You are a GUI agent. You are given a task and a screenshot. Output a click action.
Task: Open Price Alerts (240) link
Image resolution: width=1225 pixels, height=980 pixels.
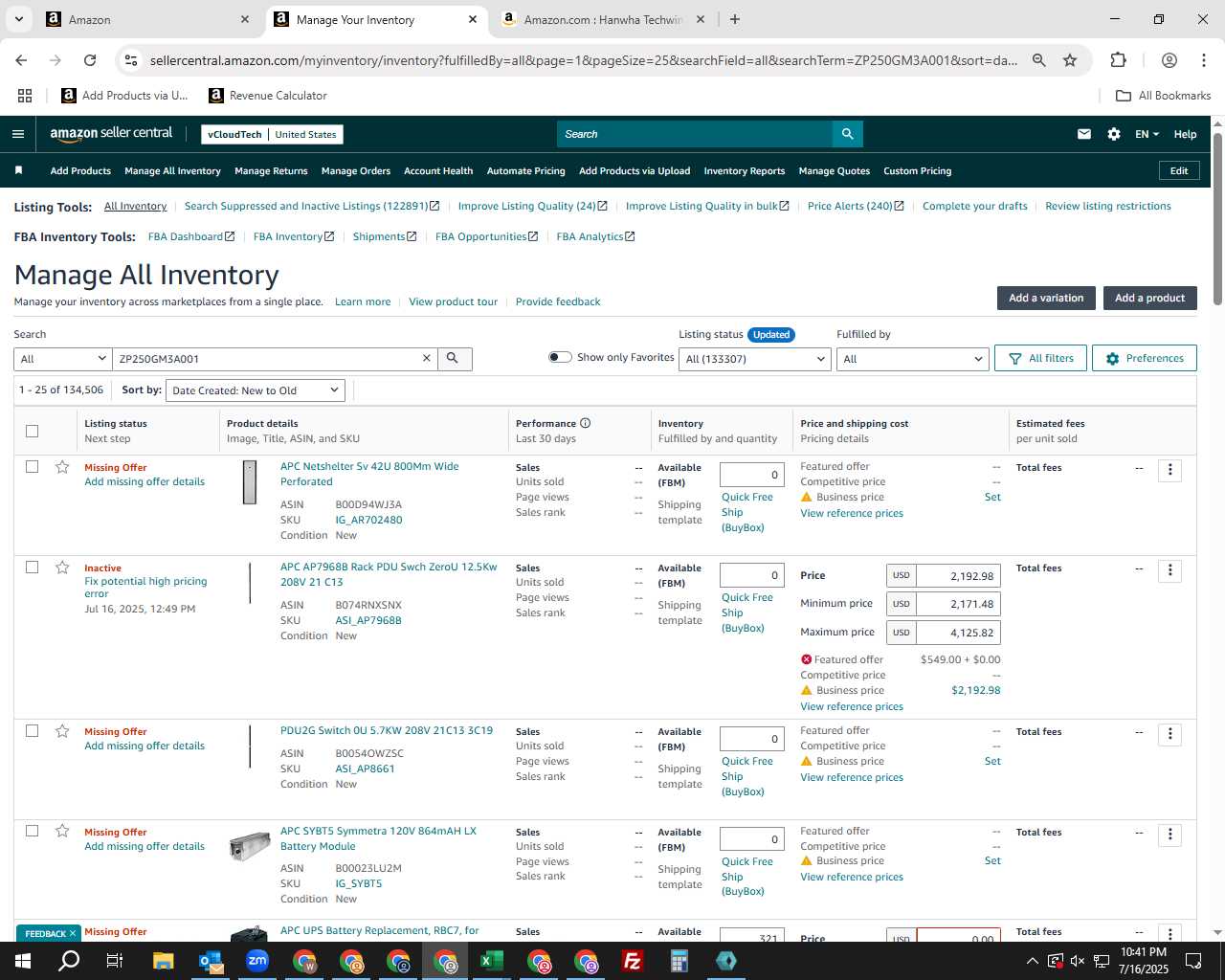point(856,206)
